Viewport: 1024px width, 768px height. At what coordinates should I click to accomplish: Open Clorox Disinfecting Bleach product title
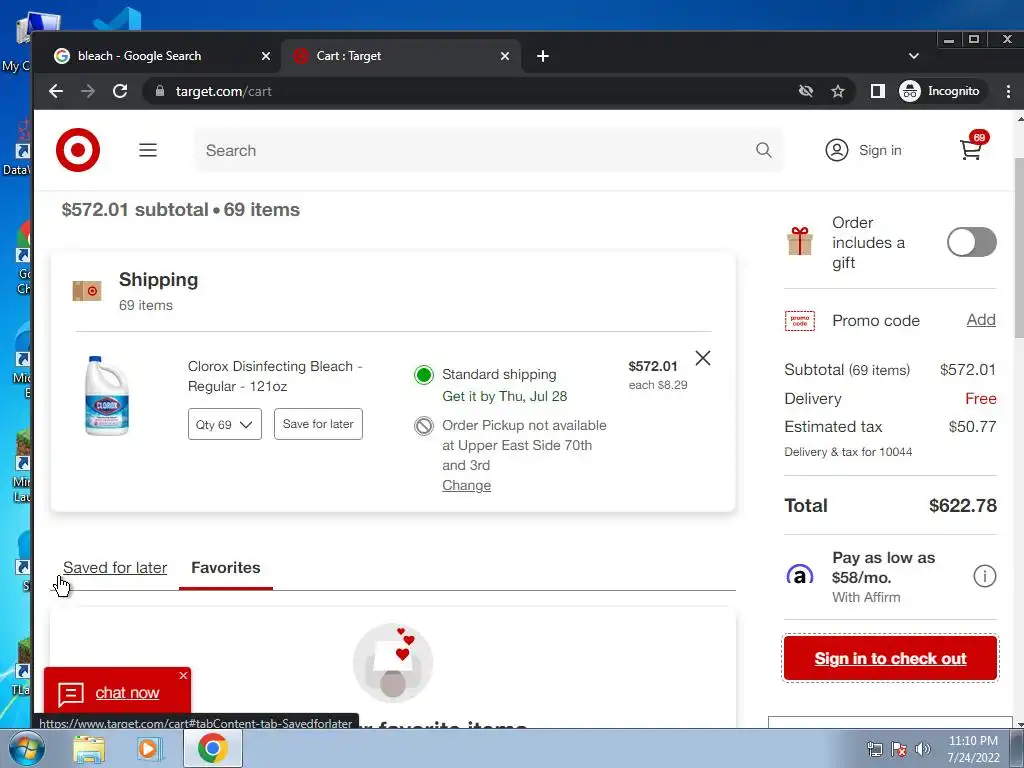point(275,376)
